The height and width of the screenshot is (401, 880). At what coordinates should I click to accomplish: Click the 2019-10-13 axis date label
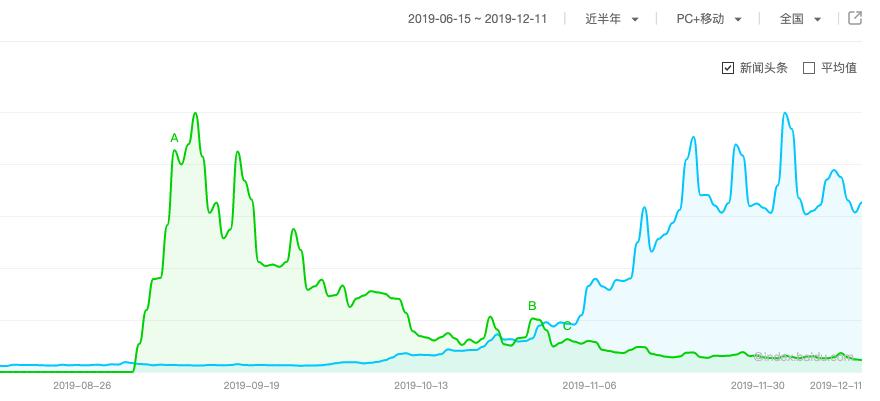(421, 385)
